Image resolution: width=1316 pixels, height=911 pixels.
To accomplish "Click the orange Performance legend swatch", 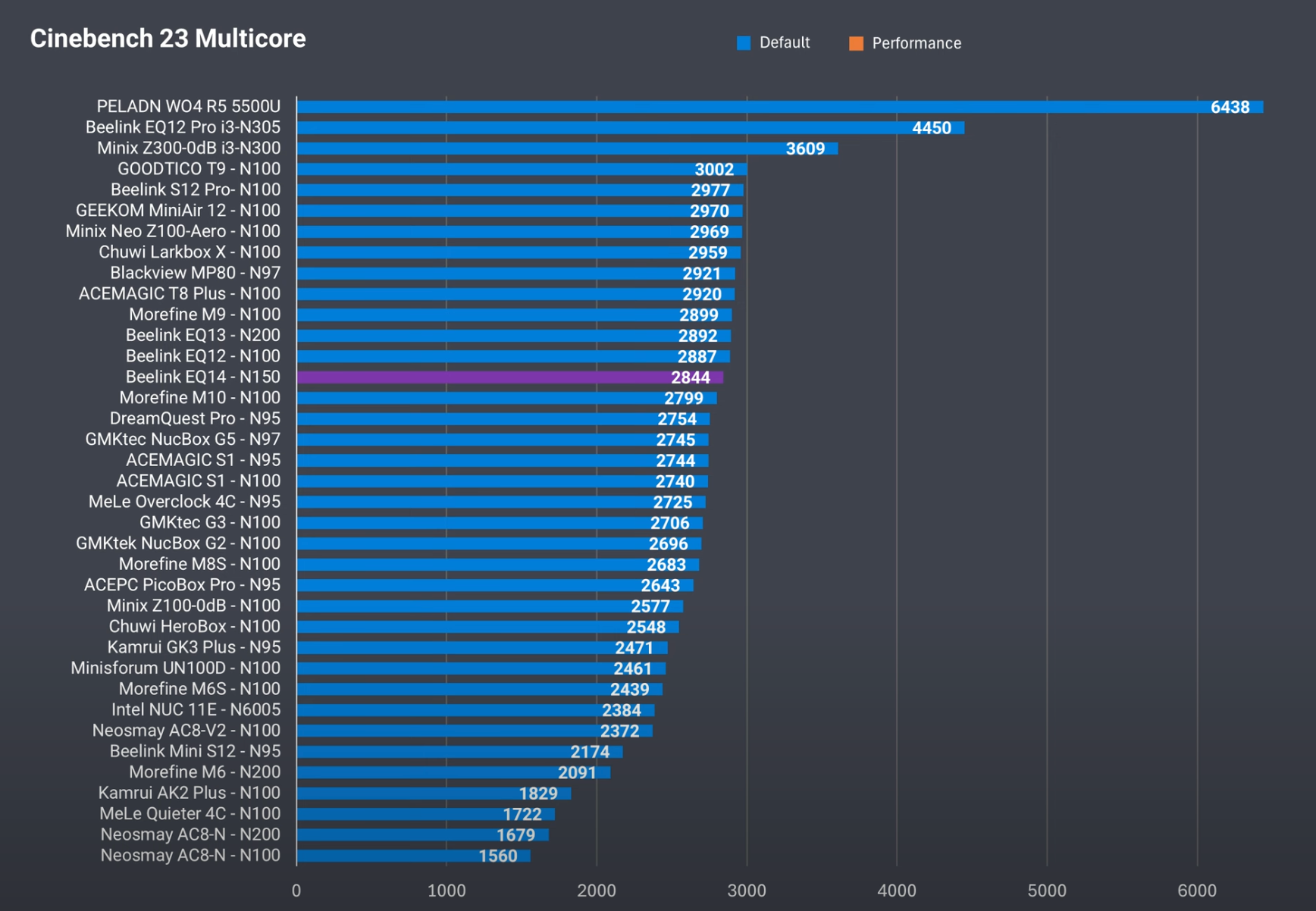I will click(856, 43).
